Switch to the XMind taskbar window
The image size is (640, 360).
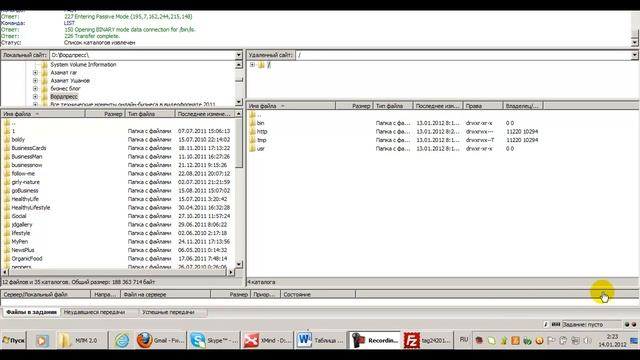(x=267, y=340)
